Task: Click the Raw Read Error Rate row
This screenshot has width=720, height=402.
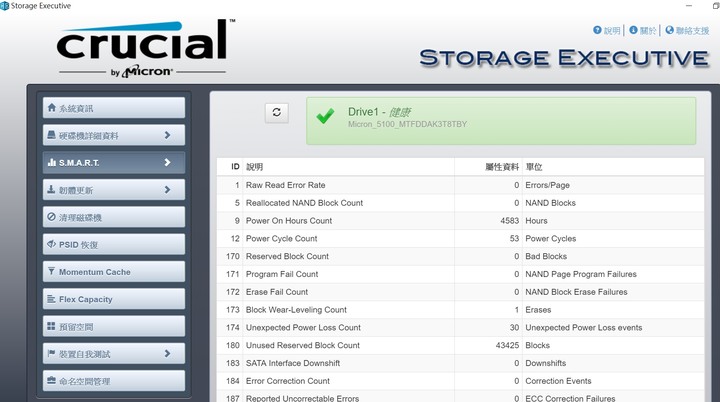Action: tap(460, 185)
